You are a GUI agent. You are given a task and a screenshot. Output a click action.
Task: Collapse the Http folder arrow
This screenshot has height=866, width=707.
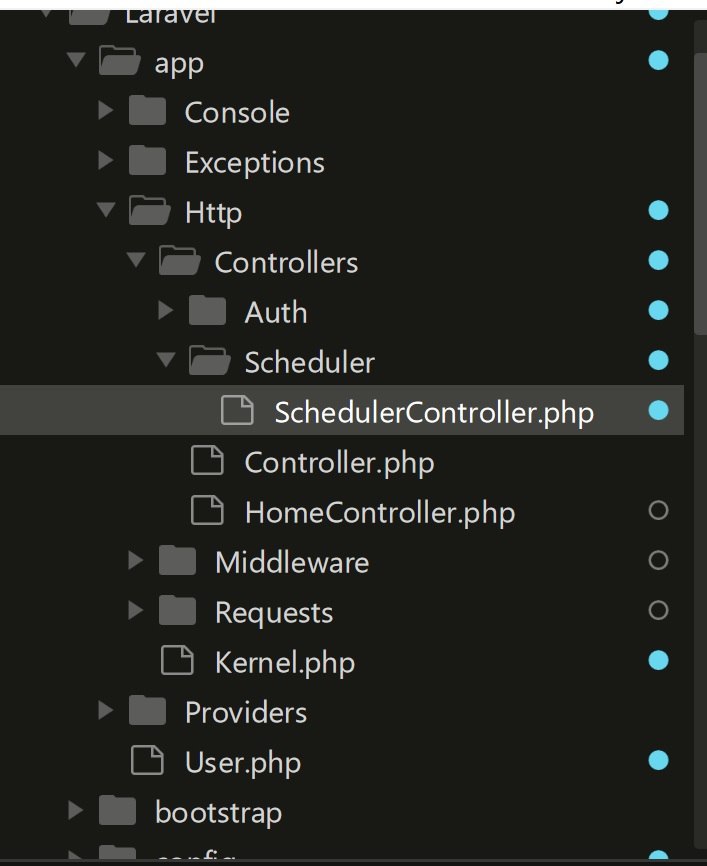pyautogui.click(x=106, y=210)
